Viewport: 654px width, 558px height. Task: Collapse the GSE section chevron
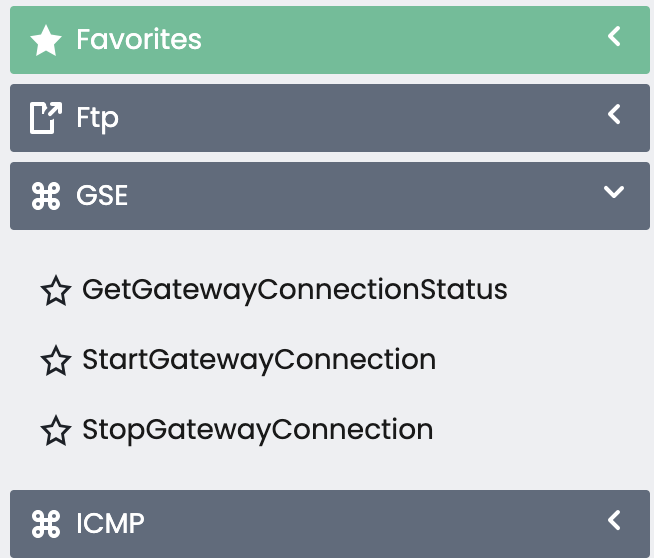coord(614,192)
